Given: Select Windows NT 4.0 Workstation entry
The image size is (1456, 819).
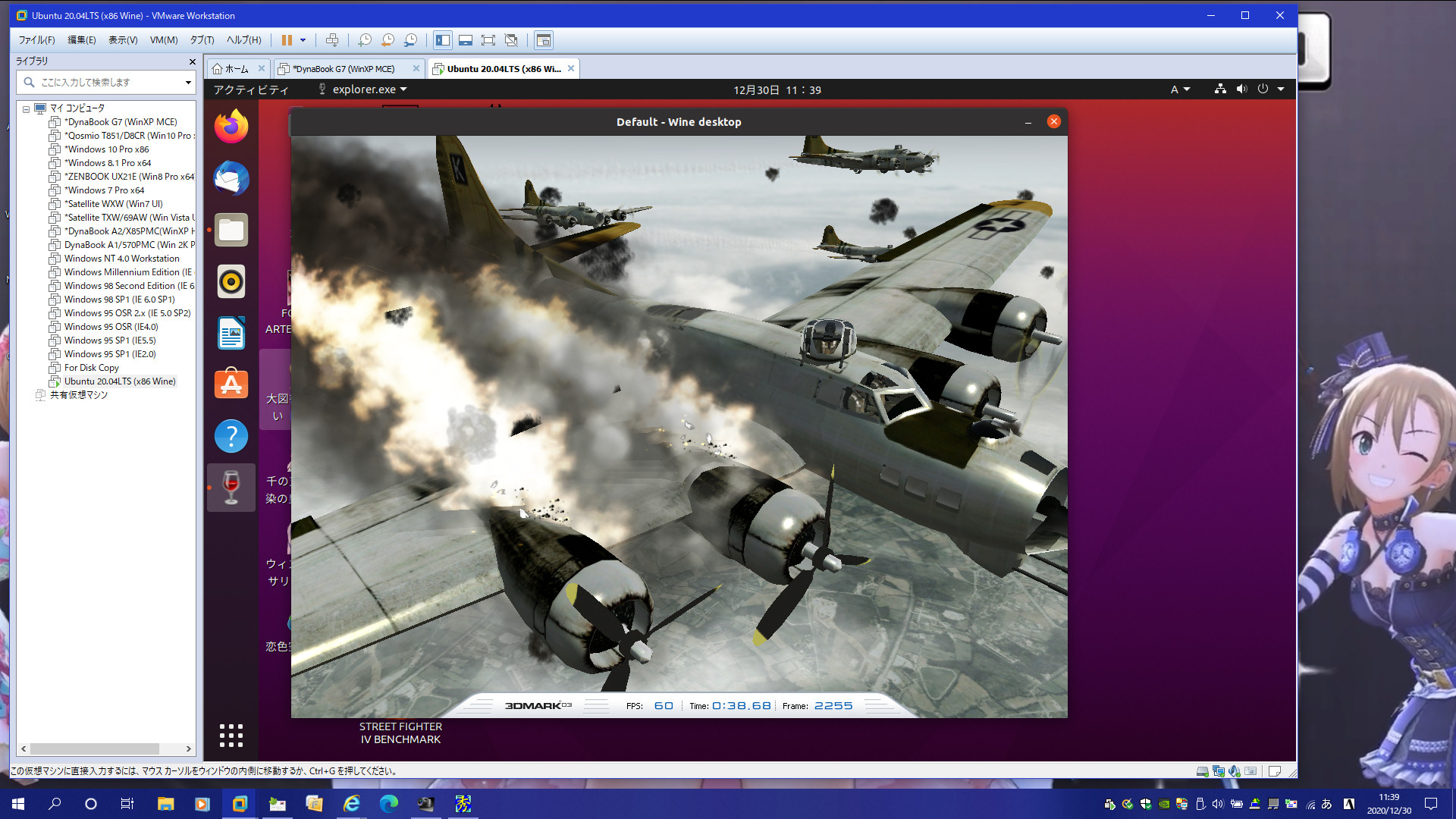Looking at the screenshot, I should pyautogui.click(x=115, y=259).
